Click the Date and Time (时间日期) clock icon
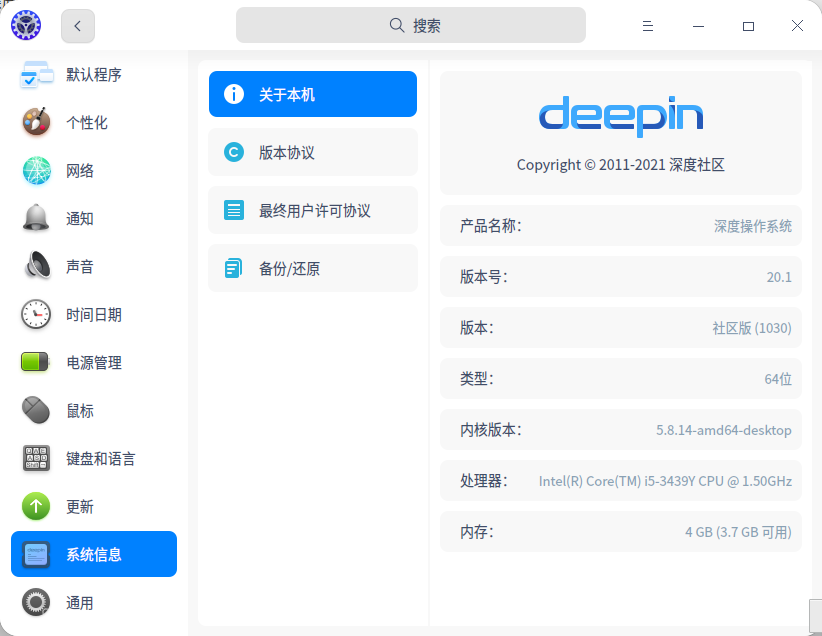Viewport: 822px width, 636px height. coord(37,315)
